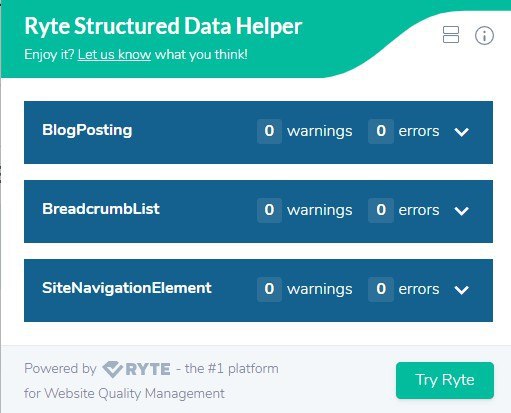The height and width of the screenshot is (413, 511).
Task: Open the "Let us know" feedback link
Action: (x=114, y=54)
